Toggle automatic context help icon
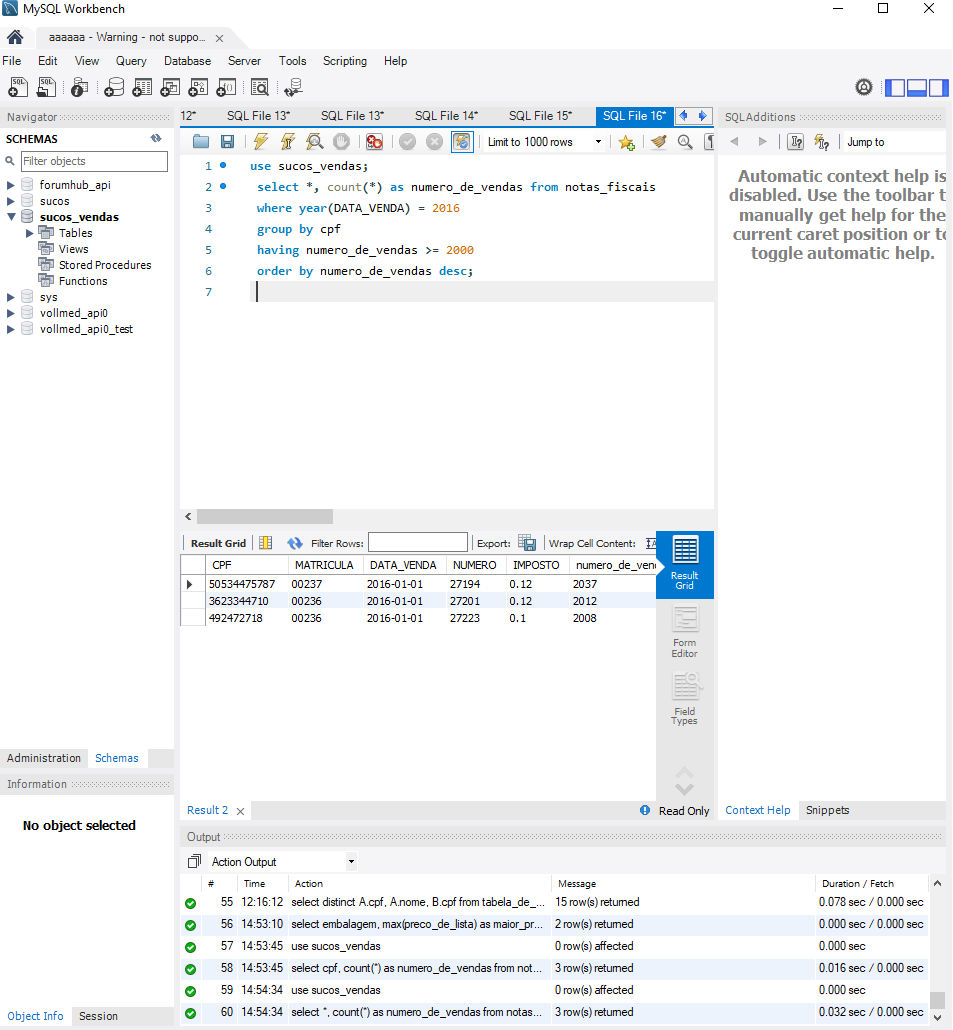The height and width of the screenshot is (1030, 953). pos(822,142)
